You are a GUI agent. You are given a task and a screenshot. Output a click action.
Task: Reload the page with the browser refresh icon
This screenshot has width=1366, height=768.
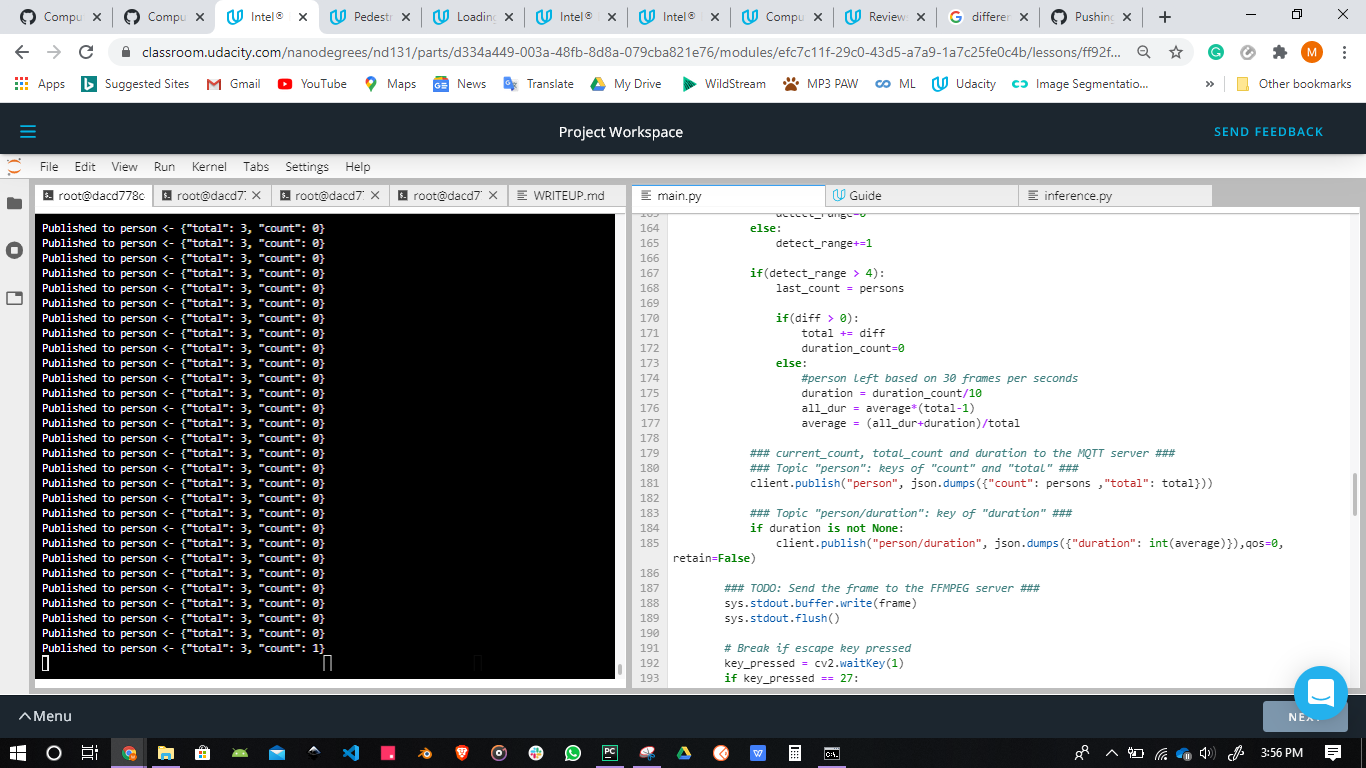click(x=86, y=52)
